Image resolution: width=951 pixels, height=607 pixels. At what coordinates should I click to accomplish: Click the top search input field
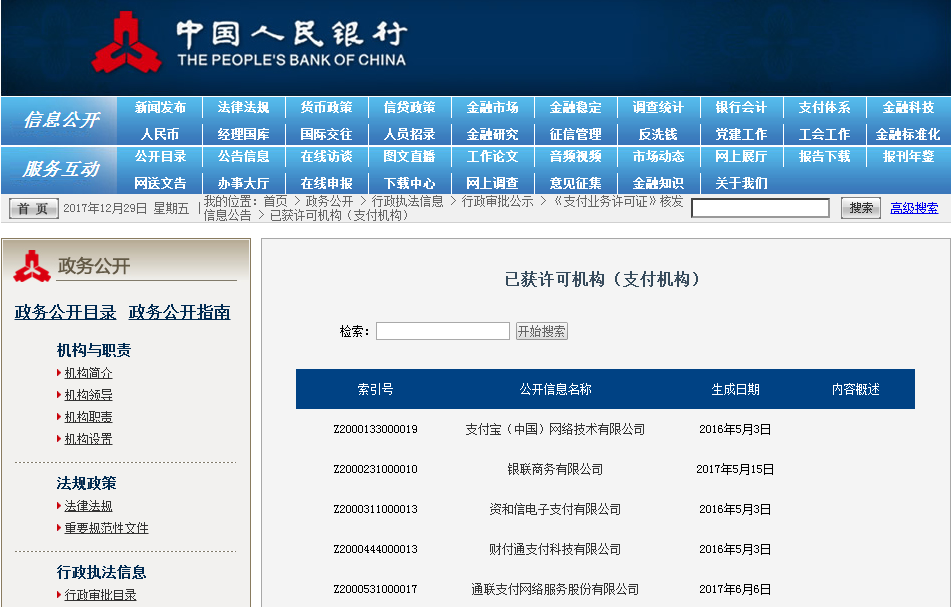pyautogui.click(x=760, y=208)
